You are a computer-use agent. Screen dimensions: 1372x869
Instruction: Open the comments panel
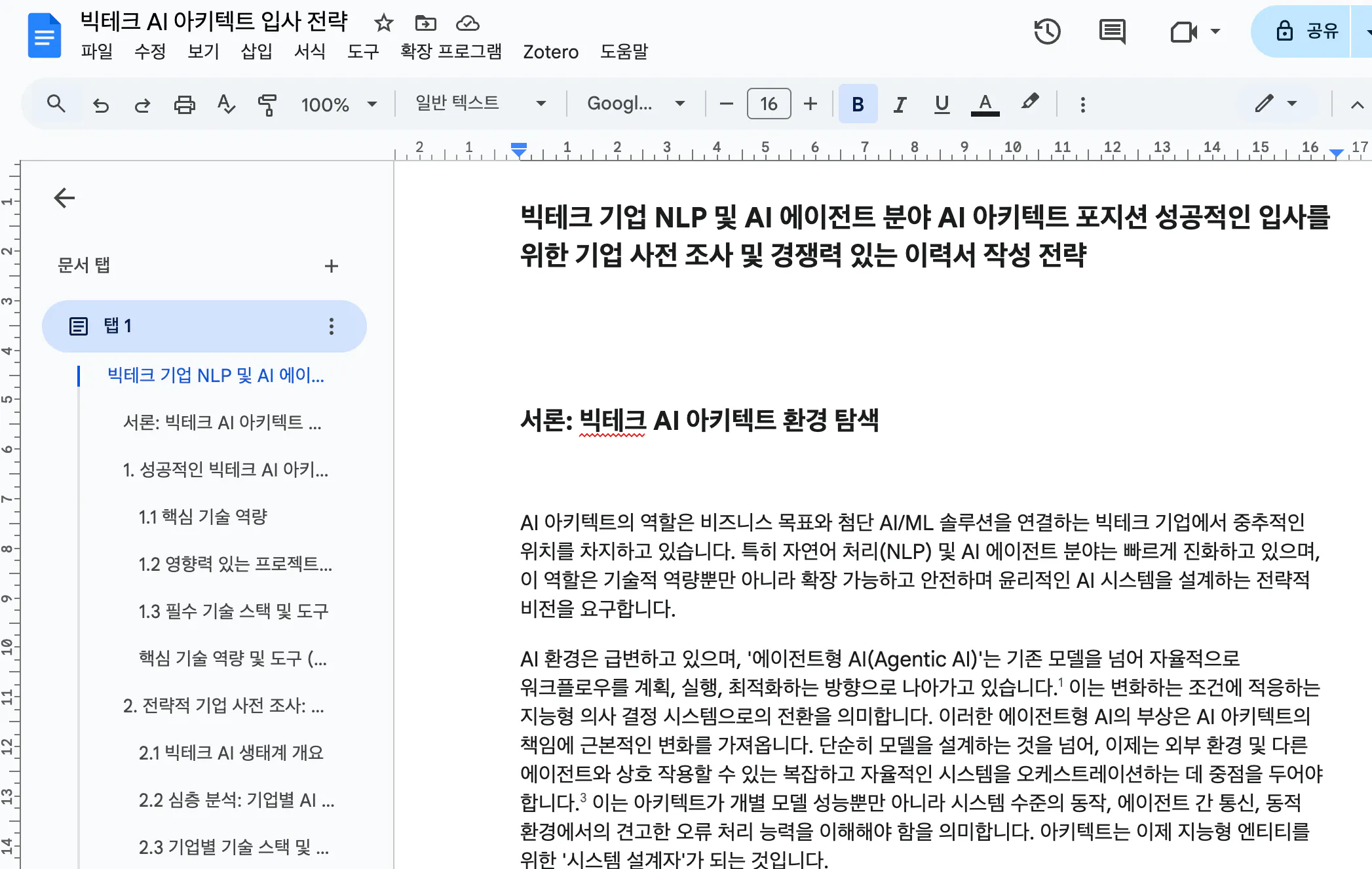point(1112,31)
